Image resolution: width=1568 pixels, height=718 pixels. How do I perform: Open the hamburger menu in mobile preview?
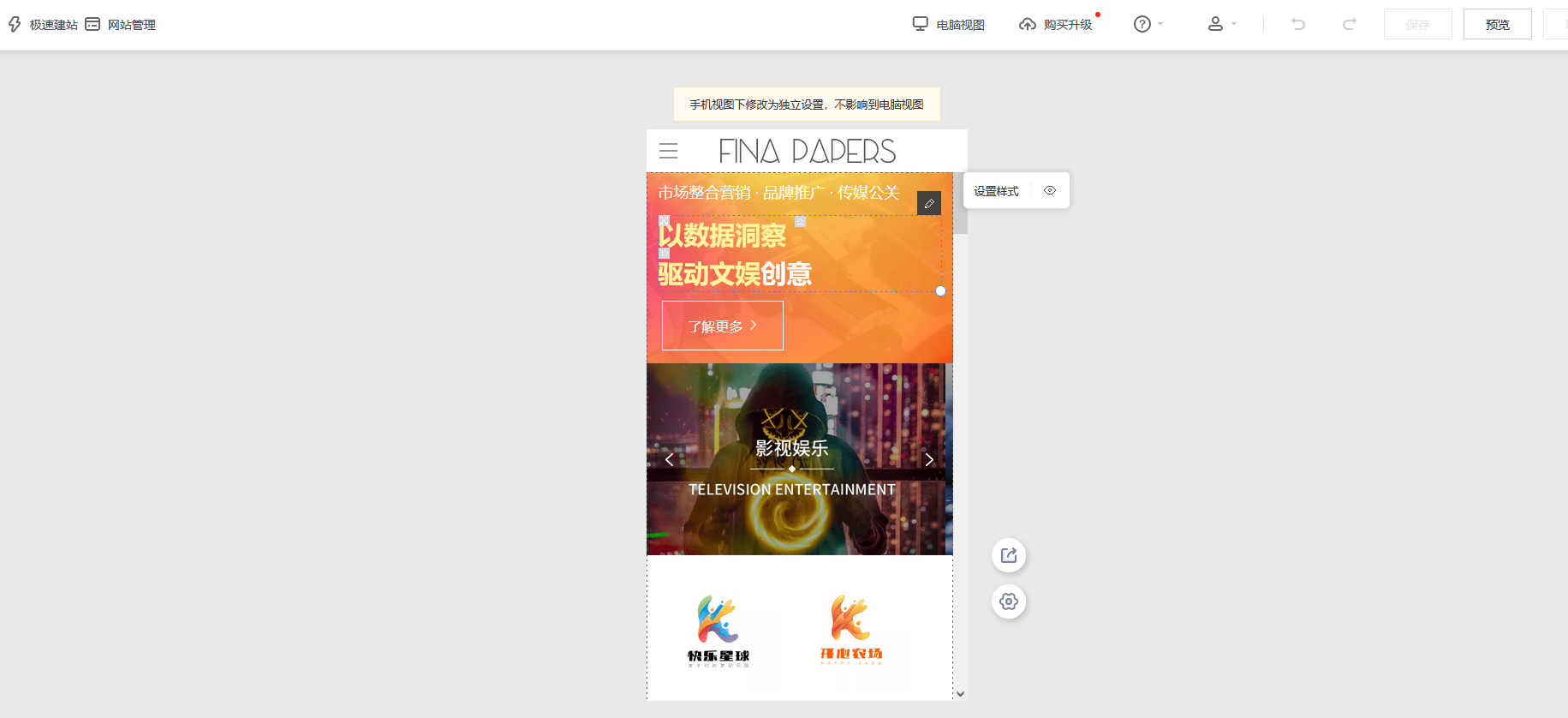pyautogui.click(x=669, y=151)
